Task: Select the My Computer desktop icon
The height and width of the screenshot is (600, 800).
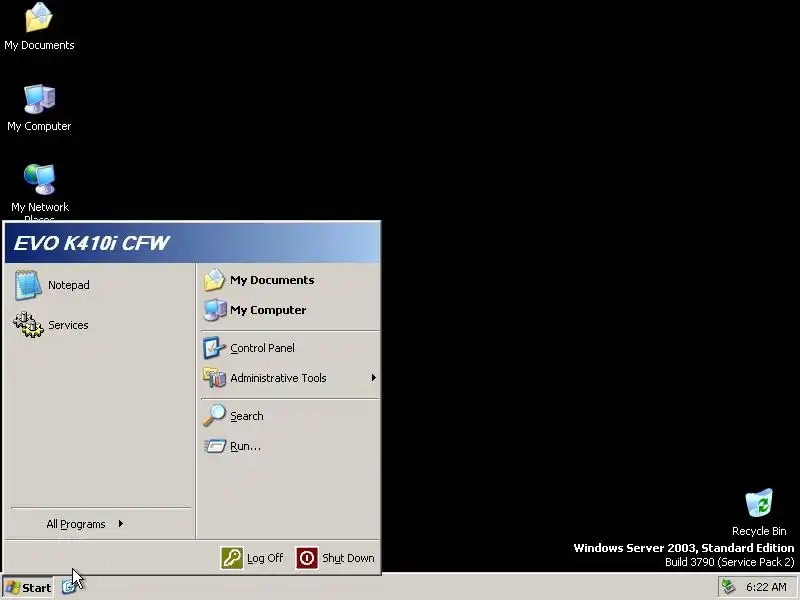Action: pyautogui.click(x=39, y=108)
